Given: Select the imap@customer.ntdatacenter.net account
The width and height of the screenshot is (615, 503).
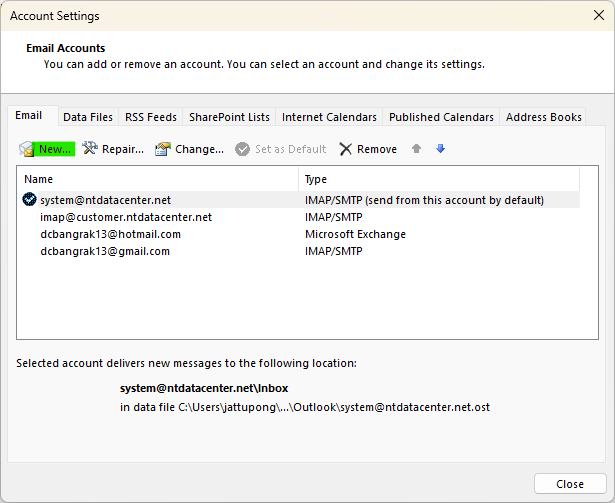Looking at the screenshot, I should [126, 217].
